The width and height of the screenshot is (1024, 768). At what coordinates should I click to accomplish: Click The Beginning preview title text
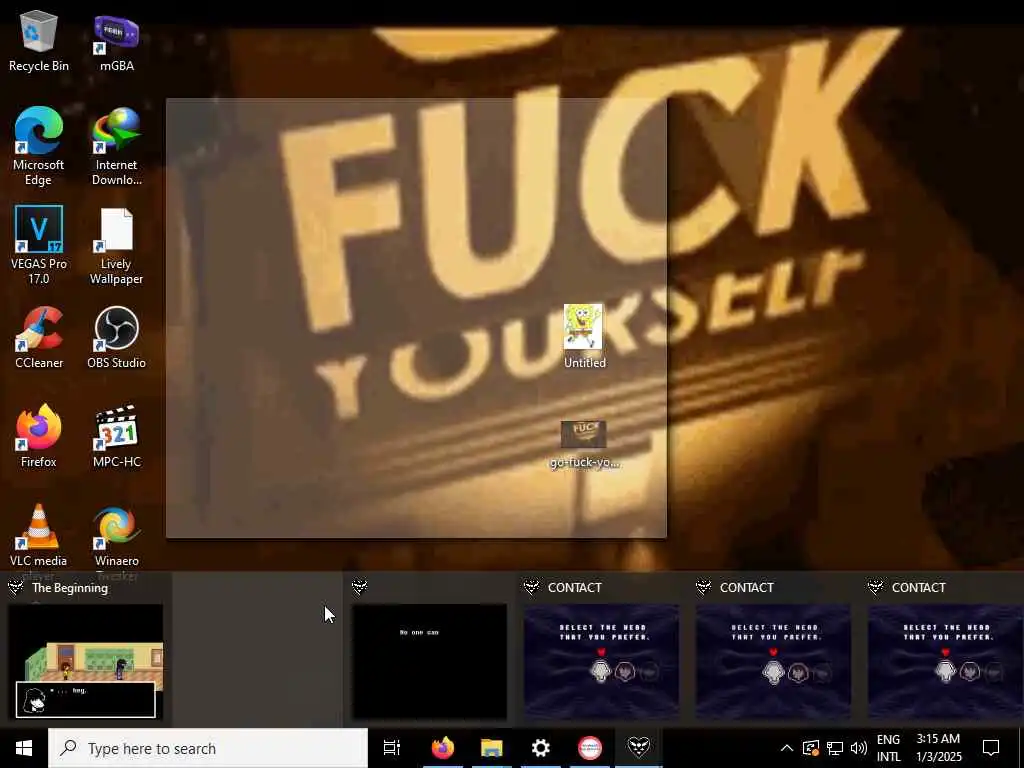pyautogui.click(x=70, y=588)
